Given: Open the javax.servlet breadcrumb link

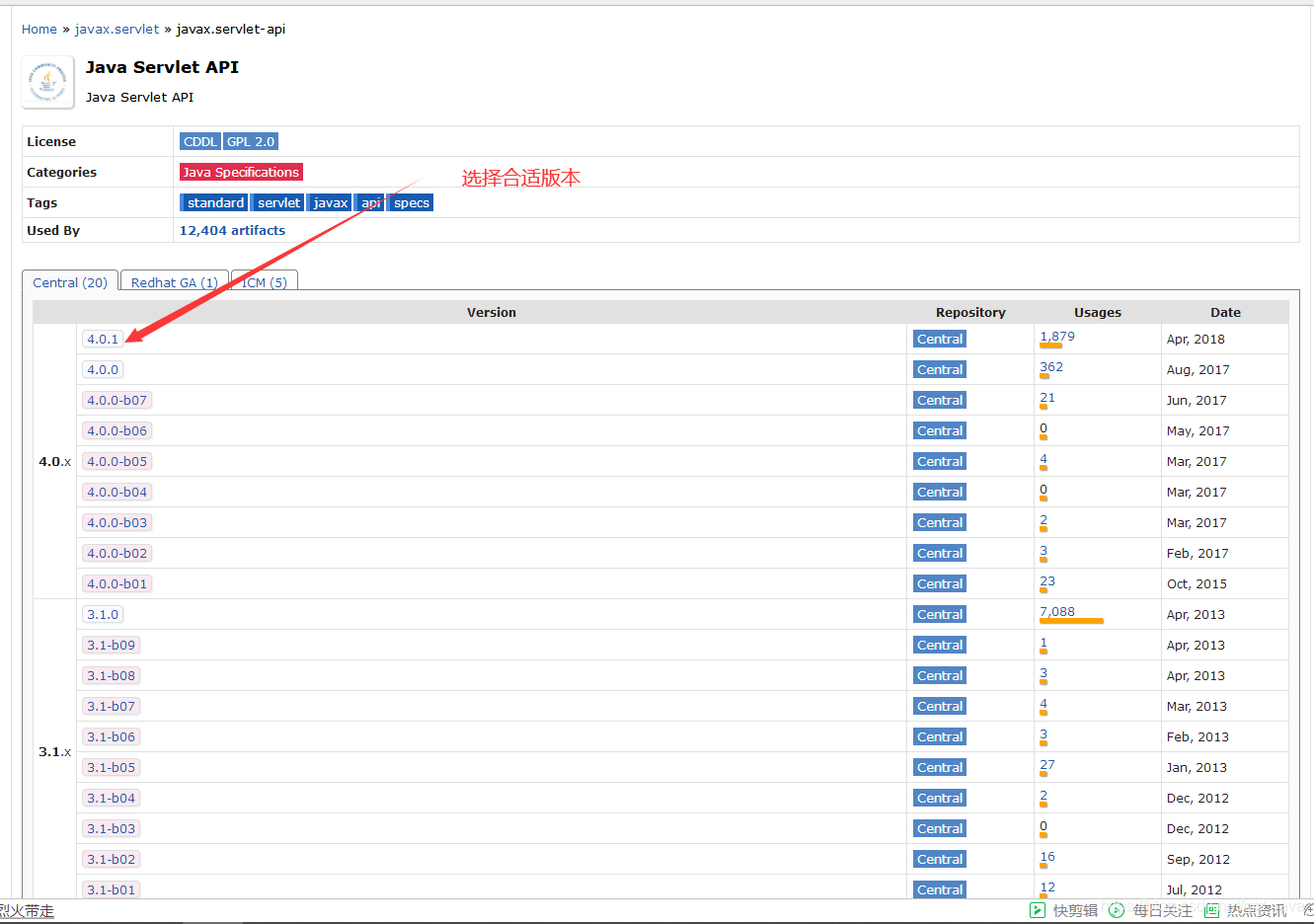Looking at the screenshot, I should click(x=116, y=29).
